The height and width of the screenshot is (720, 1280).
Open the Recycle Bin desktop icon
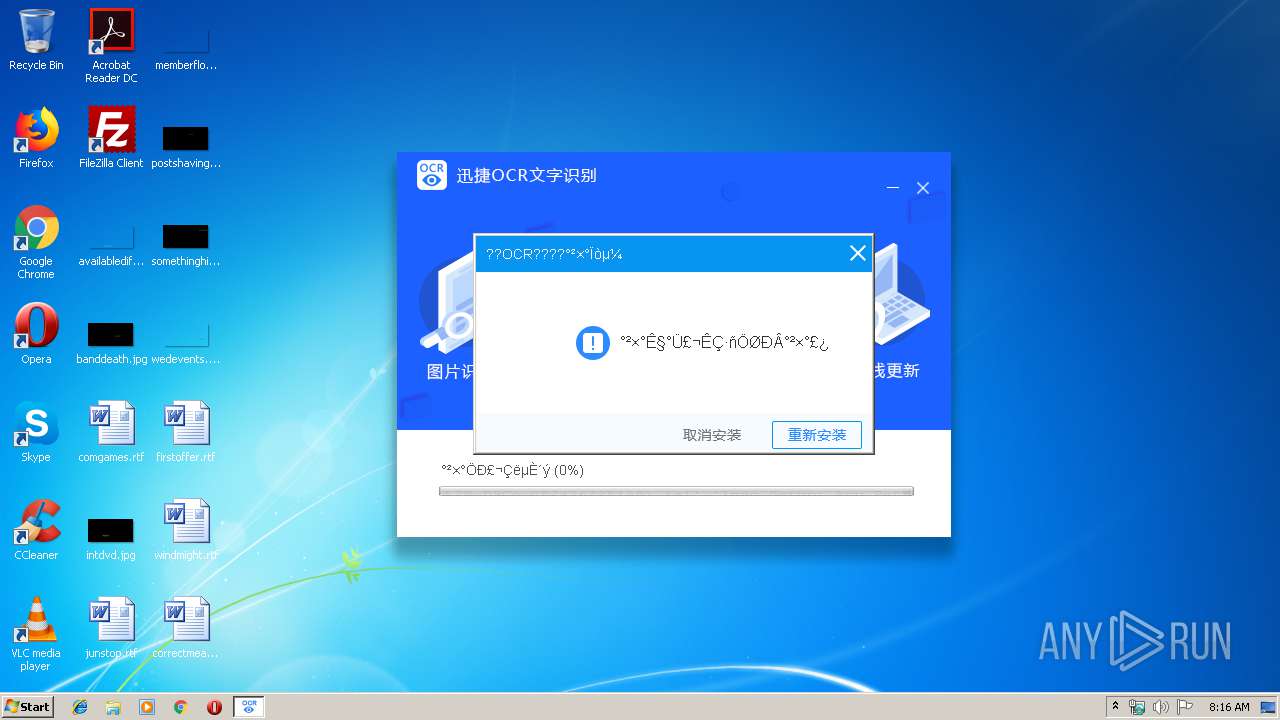[36, 40]
